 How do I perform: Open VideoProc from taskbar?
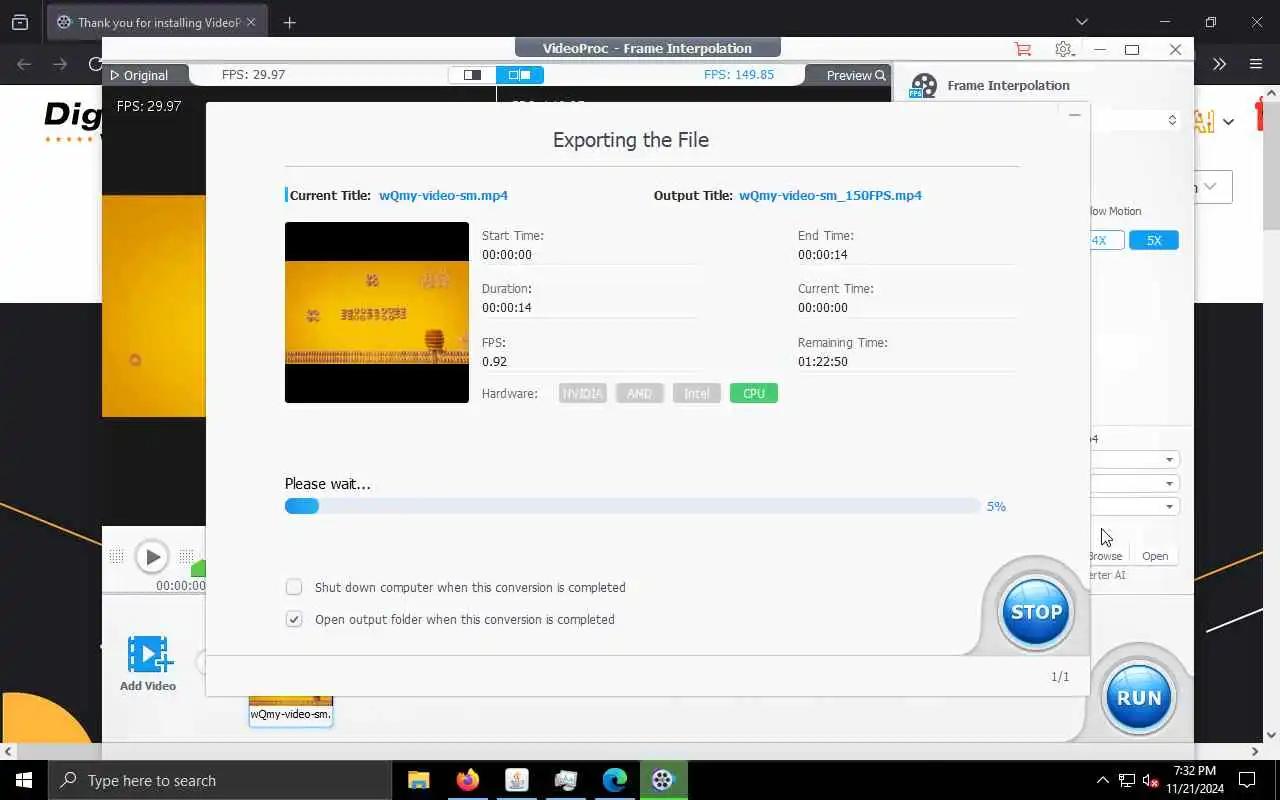[663, 780]
